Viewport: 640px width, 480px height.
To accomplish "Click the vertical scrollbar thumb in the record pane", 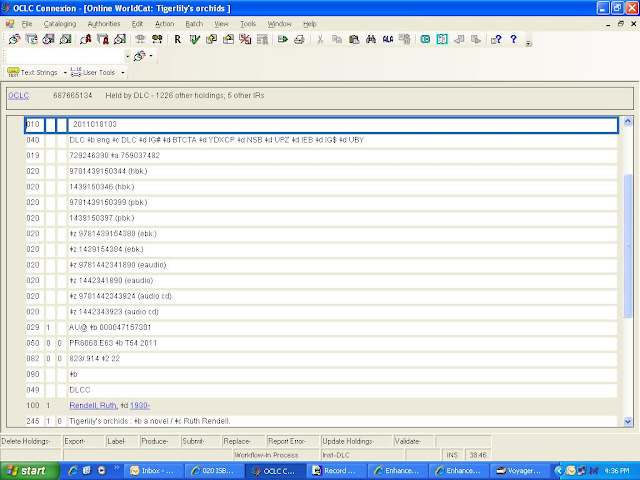I will [628, 246].
